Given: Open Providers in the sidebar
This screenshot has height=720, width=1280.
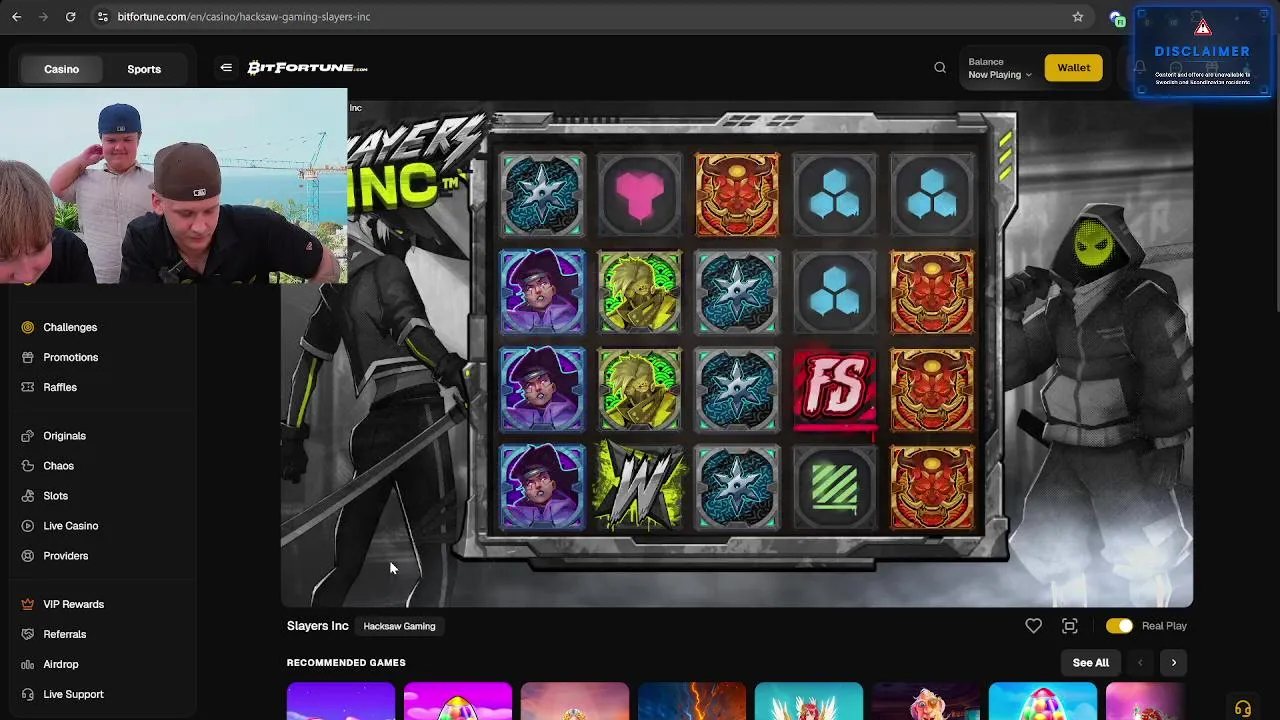Looking at the screenshot, I should click(65, 556).
